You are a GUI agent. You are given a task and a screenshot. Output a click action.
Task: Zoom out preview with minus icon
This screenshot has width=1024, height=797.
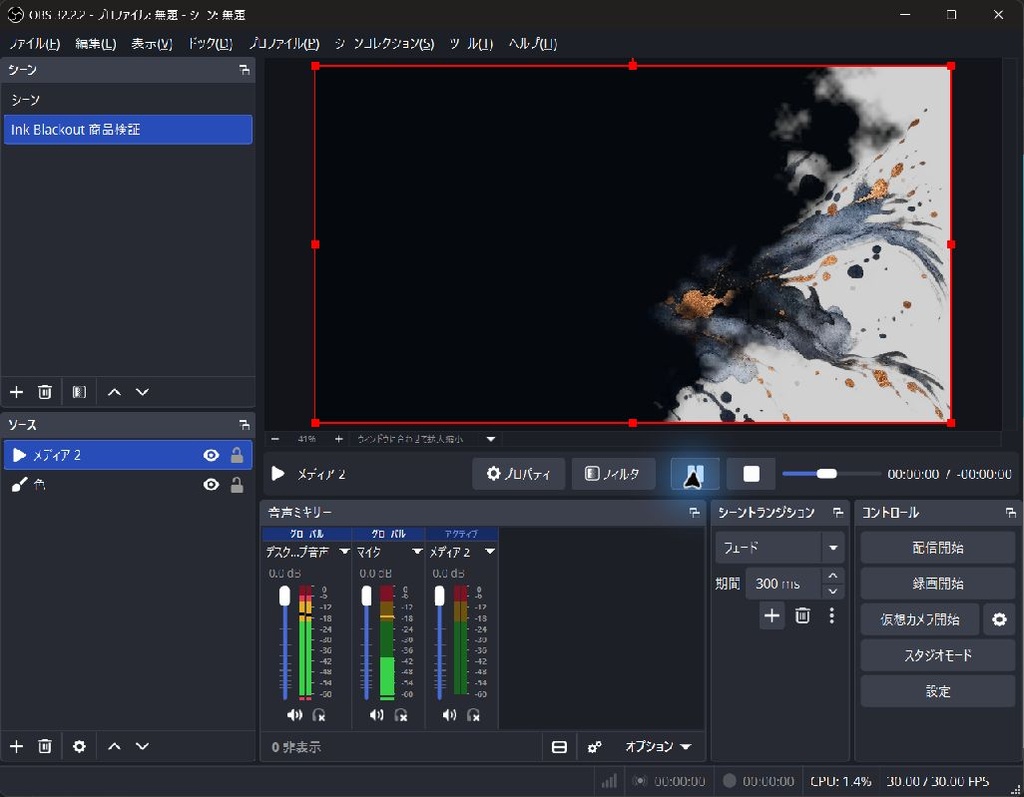tap(275, 439)
